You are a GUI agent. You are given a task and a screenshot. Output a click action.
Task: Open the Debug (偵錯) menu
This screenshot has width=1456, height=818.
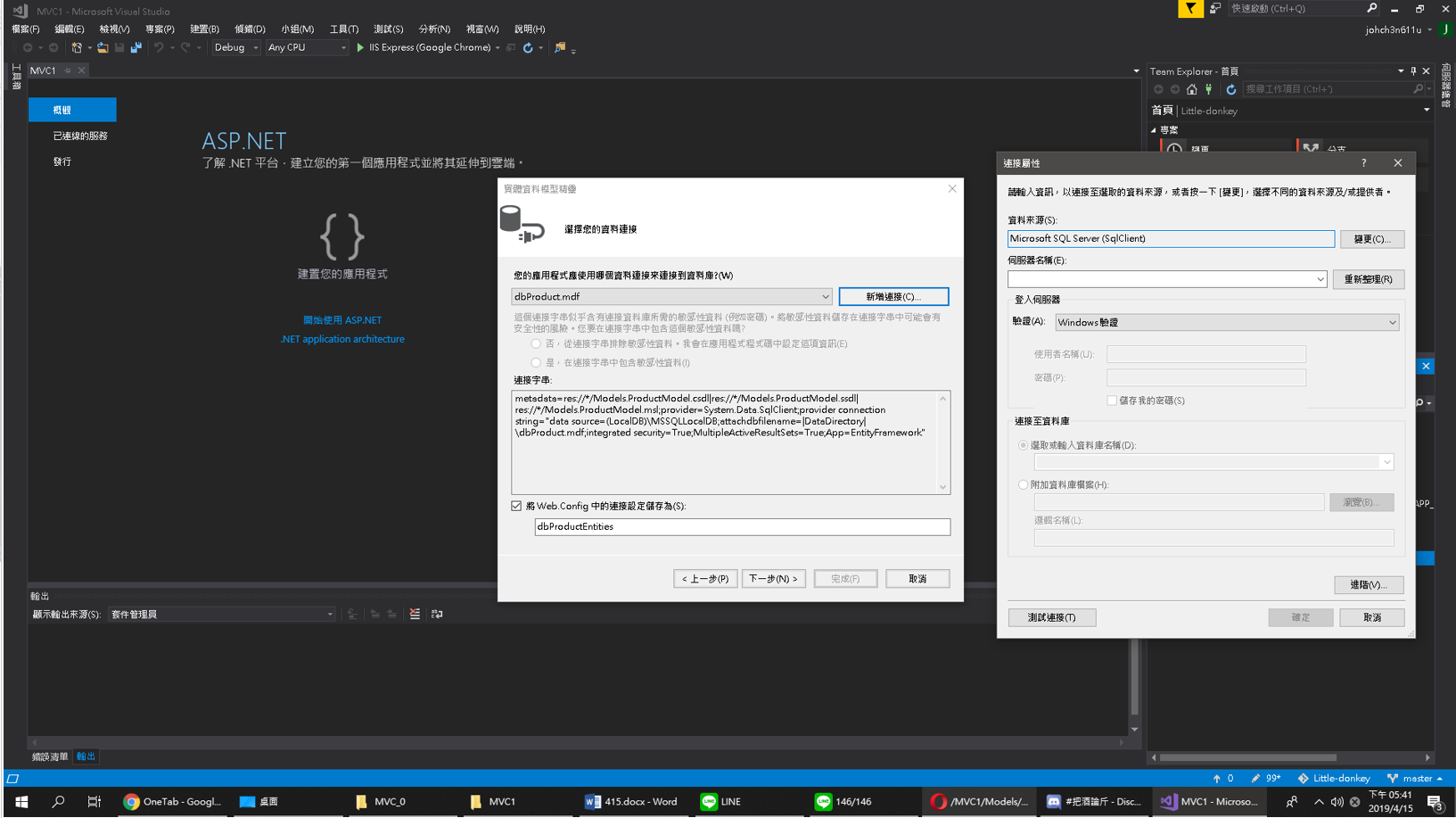click(250, 29)
